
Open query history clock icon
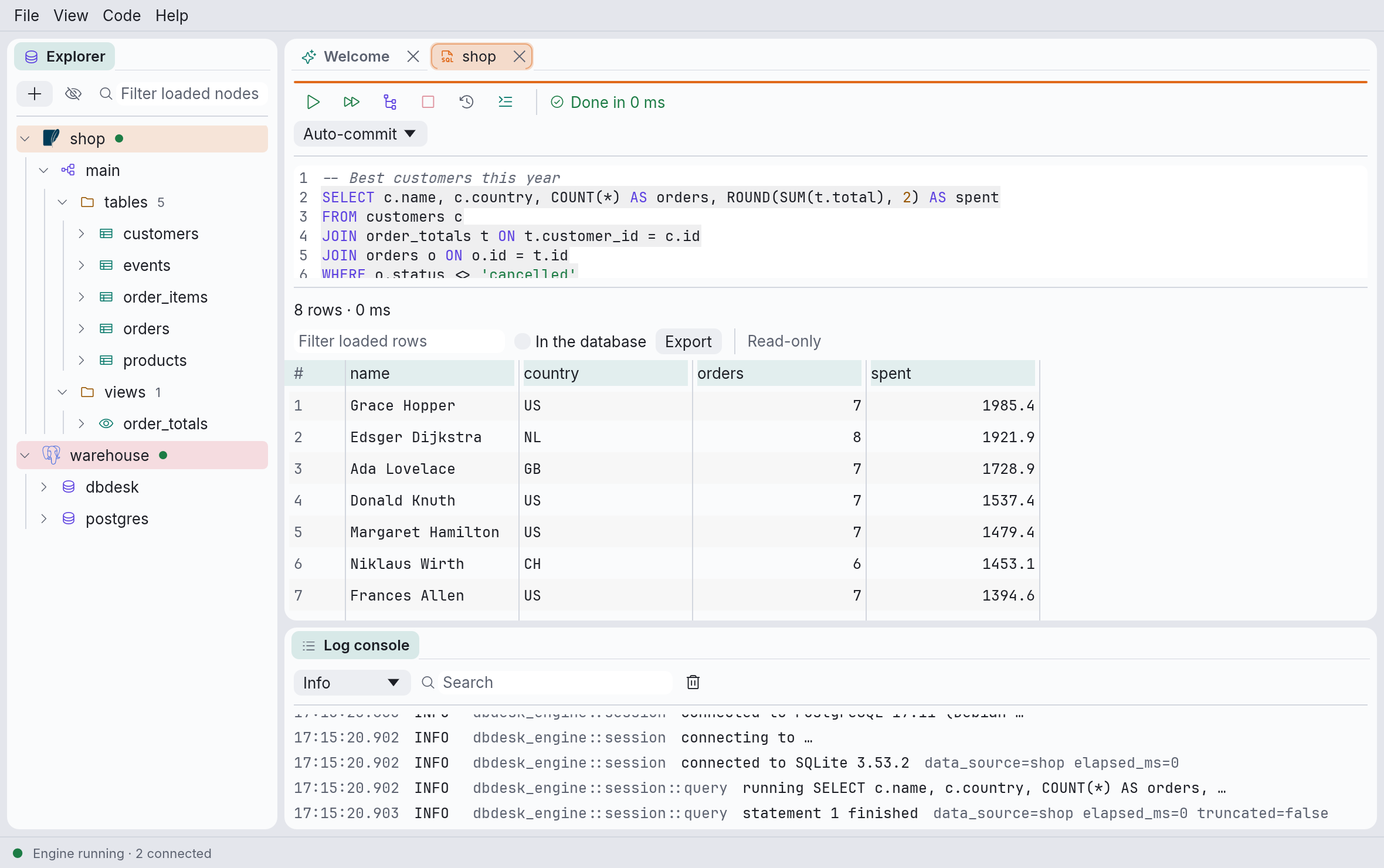click(x=467, y=102)
